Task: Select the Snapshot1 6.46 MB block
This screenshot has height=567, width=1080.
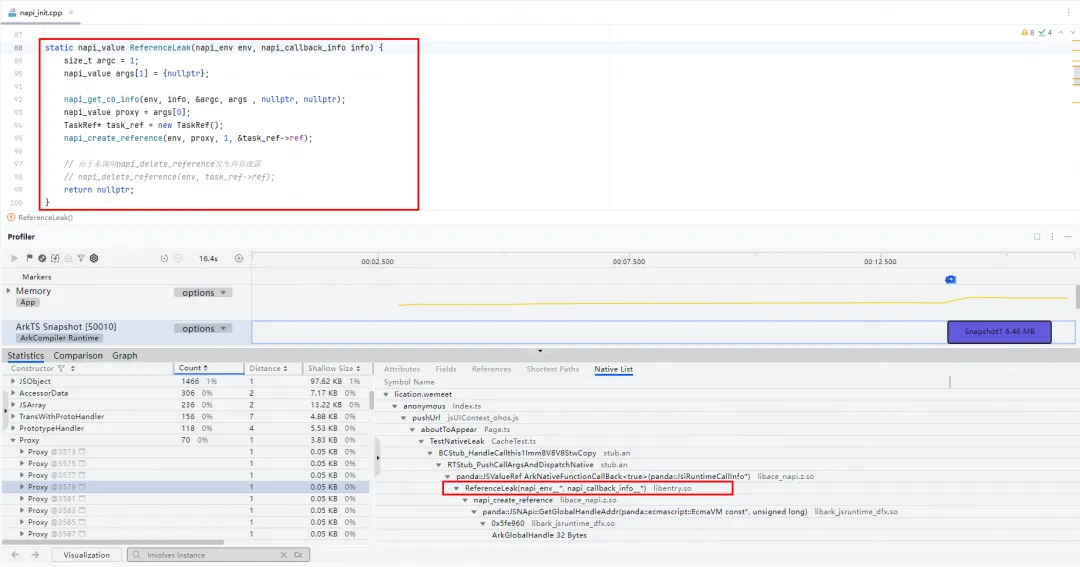Action: tap(999, 331)
